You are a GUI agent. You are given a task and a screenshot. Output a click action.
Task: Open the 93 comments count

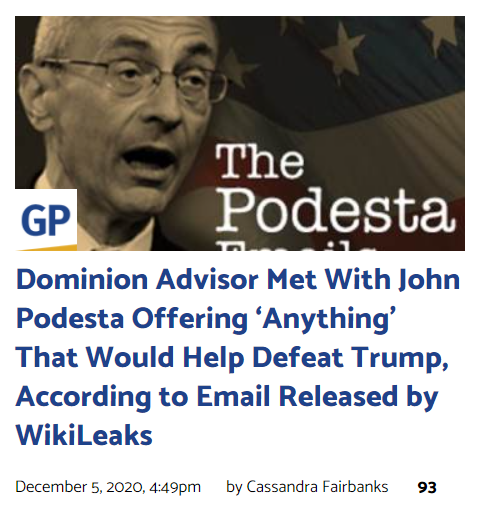click(x=427, y=488)
